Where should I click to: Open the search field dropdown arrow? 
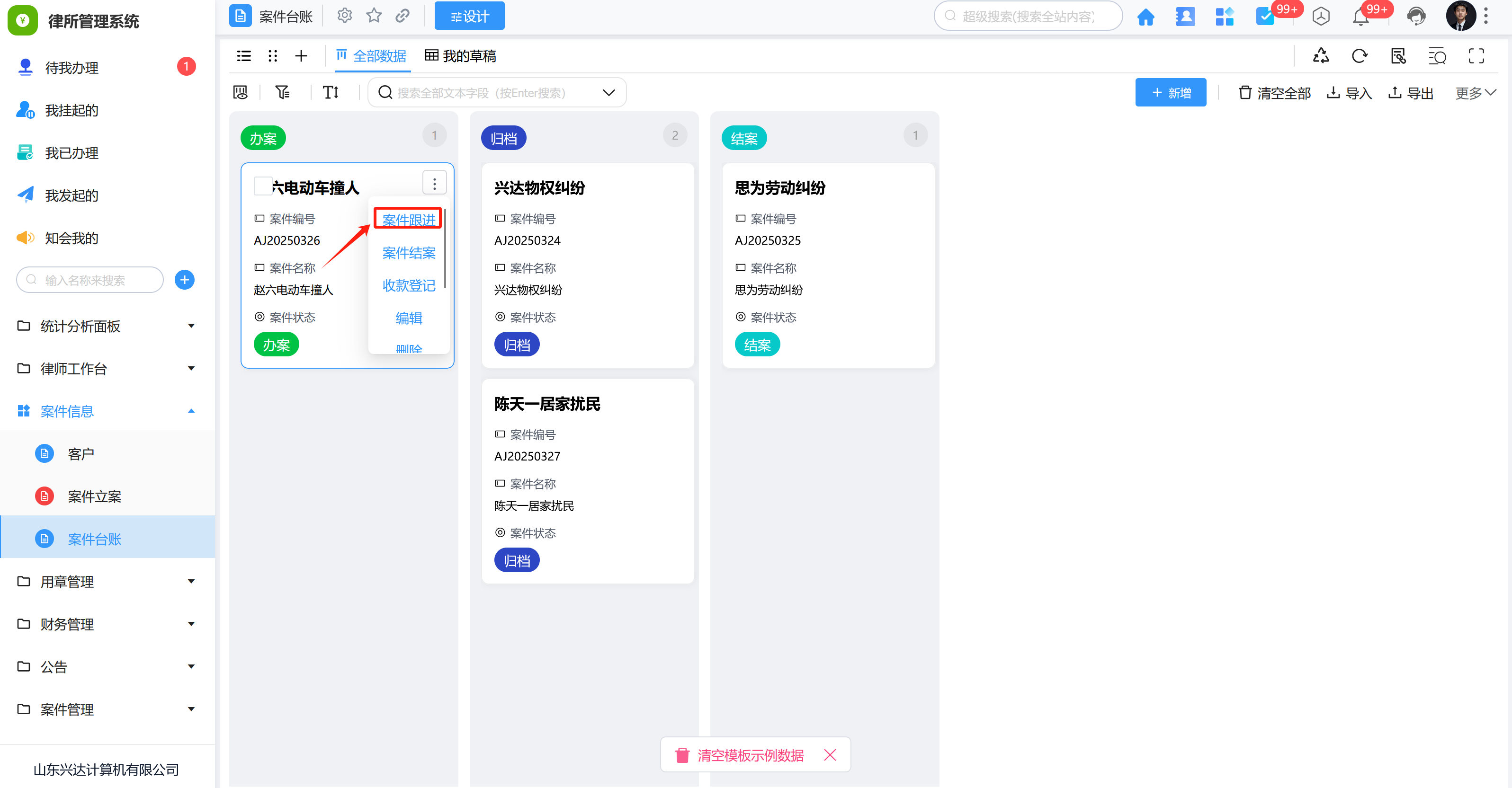point(608,93)
